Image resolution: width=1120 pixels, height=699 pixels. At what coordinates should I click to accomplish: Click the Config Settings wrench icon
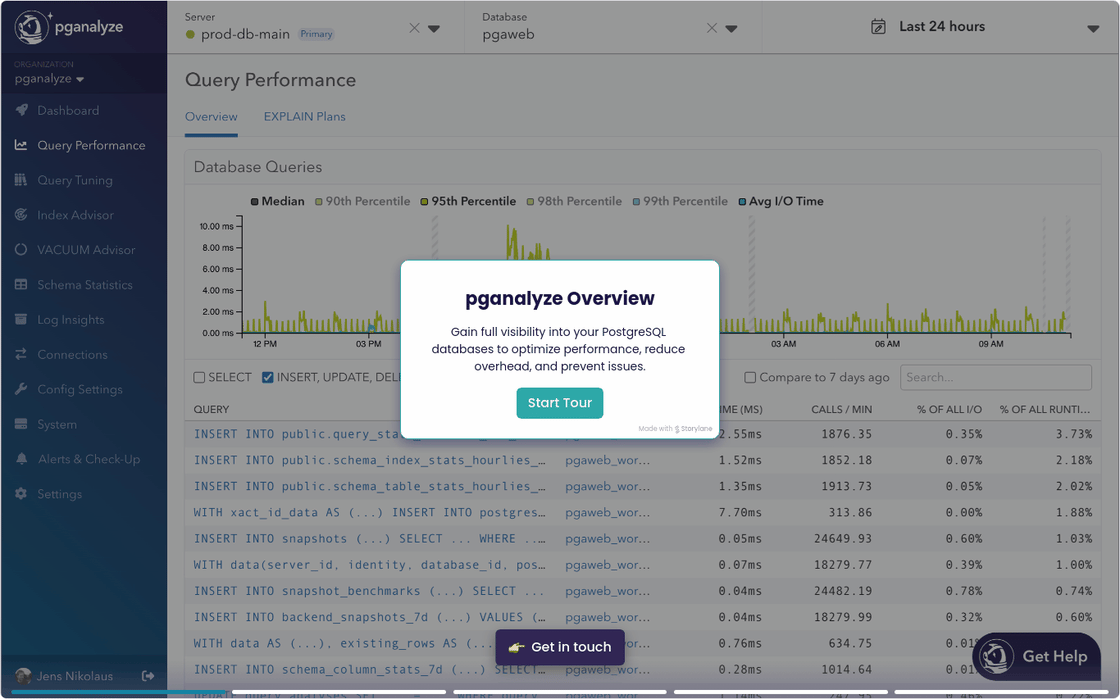pyautogui.click(x=21, y=389)
